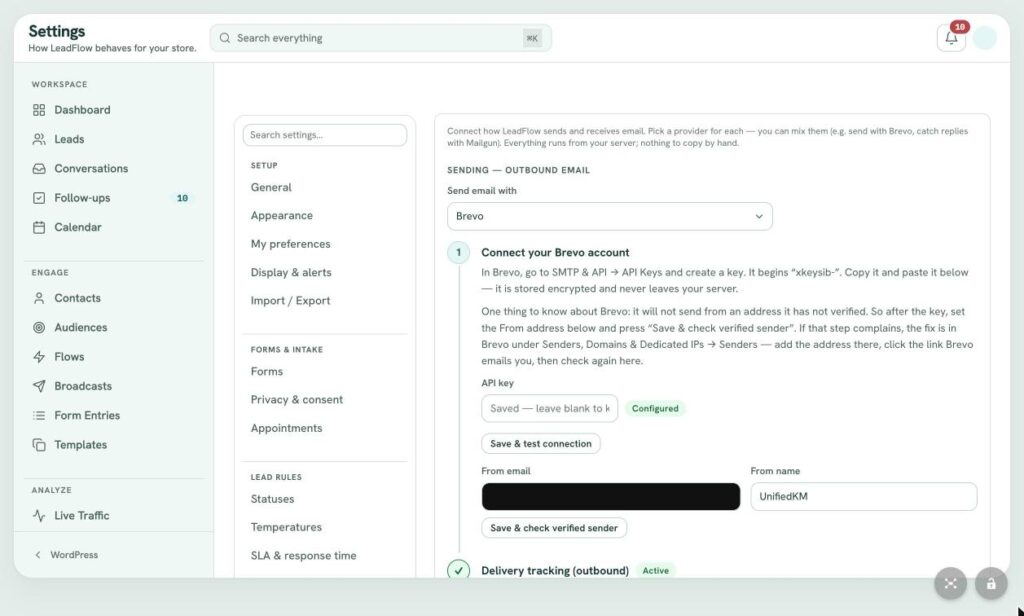Go to Flows page

coord(69,357)
